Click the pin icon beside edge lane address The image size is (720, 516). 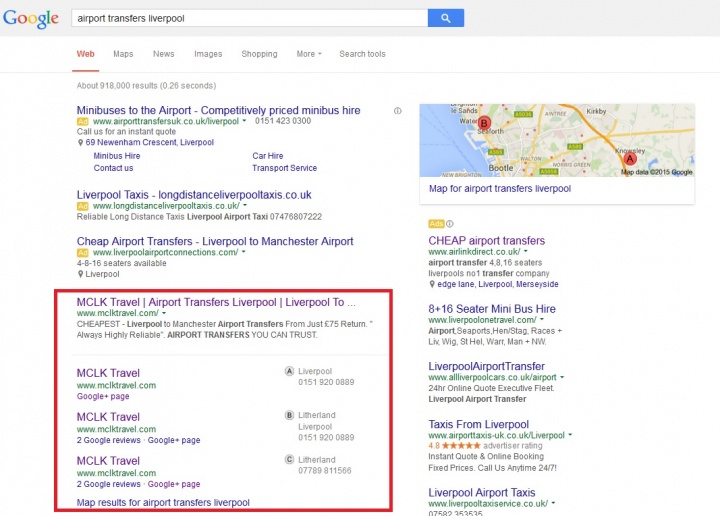coord(432,284)
